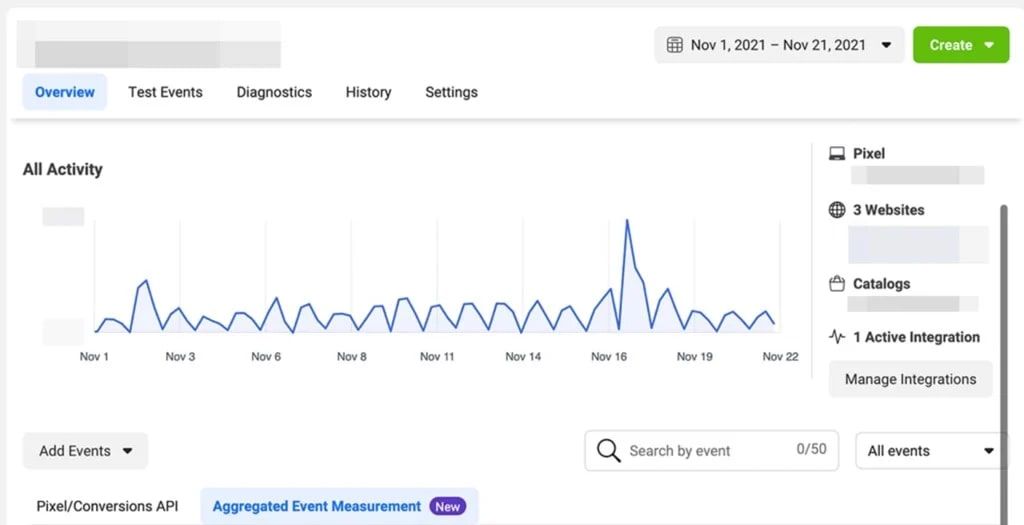Select the Pixel/Conversions API tab
Screen dimensions: 1024x525
pyautogui.click(x=107, y=507)
